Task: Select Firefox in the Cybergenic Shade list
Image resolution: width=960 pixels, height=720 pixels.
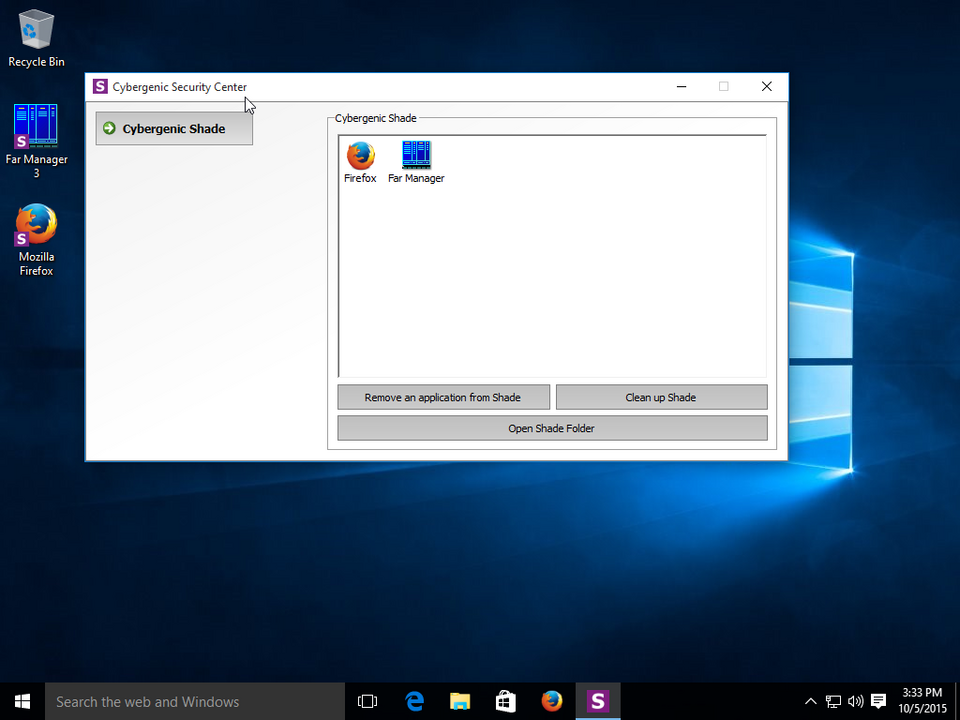Action: click(x=360, y=162)
